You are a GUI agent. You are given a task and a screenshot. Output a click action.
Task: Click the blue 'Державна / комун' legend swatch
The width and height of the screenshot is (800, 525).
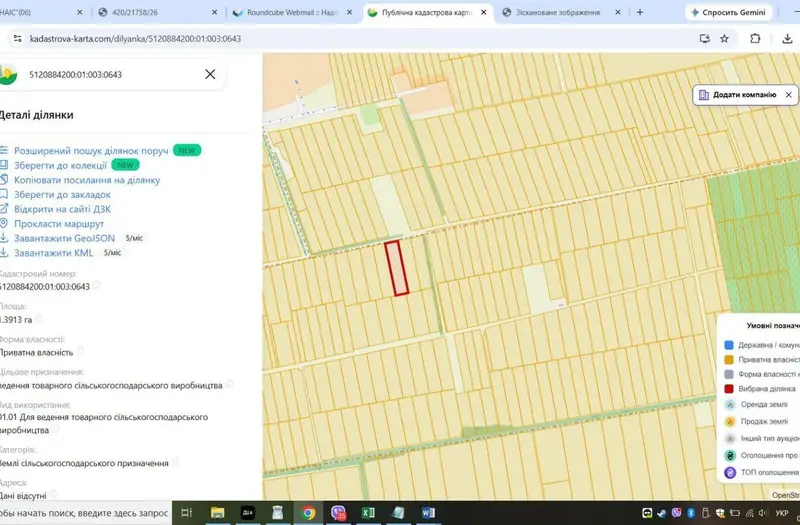click(x=729, y=345)
